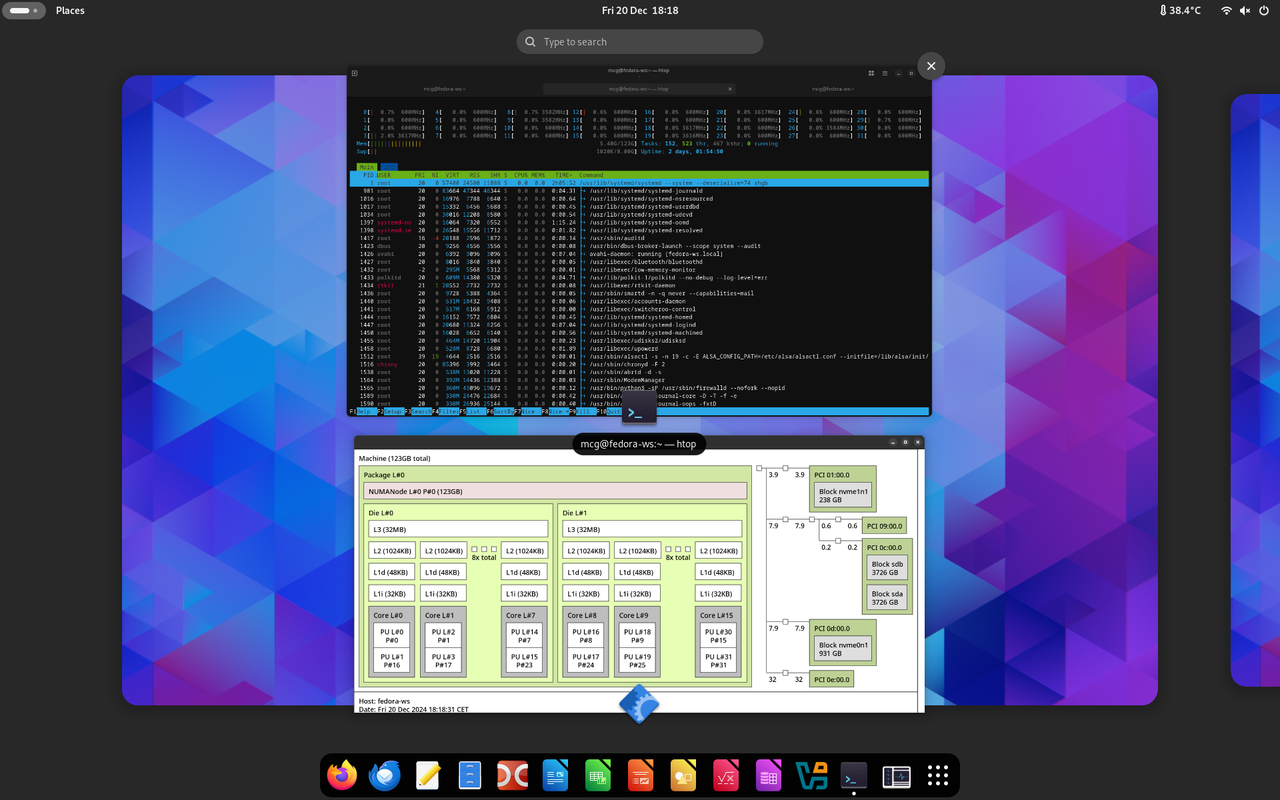Image resolution: width=1280 pixels, height=800 pixels.
Task: Open LibreOffice Base from the dock
Action: click(x=768, y=775)
